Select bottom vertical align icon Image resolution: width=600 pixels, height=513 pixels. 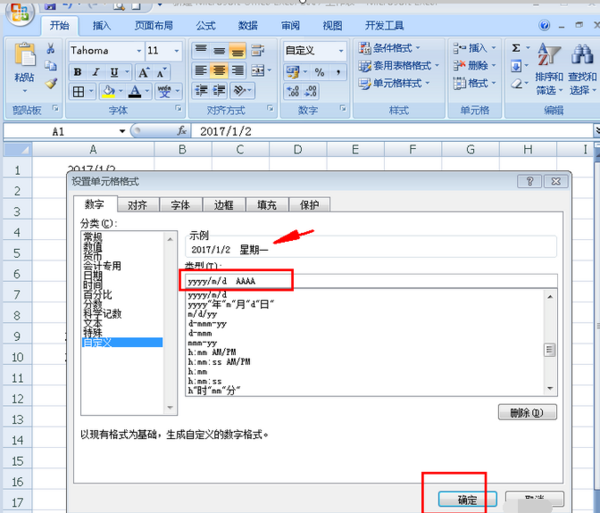click(237, 50)
